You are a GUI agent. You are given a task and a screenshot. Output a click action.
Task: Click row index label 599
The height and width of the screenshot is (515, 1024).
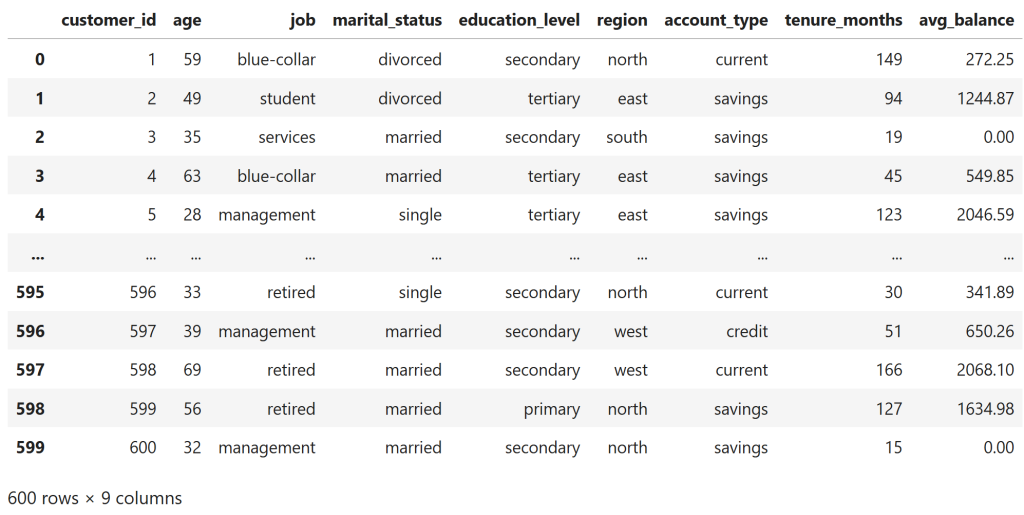pos(31,448)
